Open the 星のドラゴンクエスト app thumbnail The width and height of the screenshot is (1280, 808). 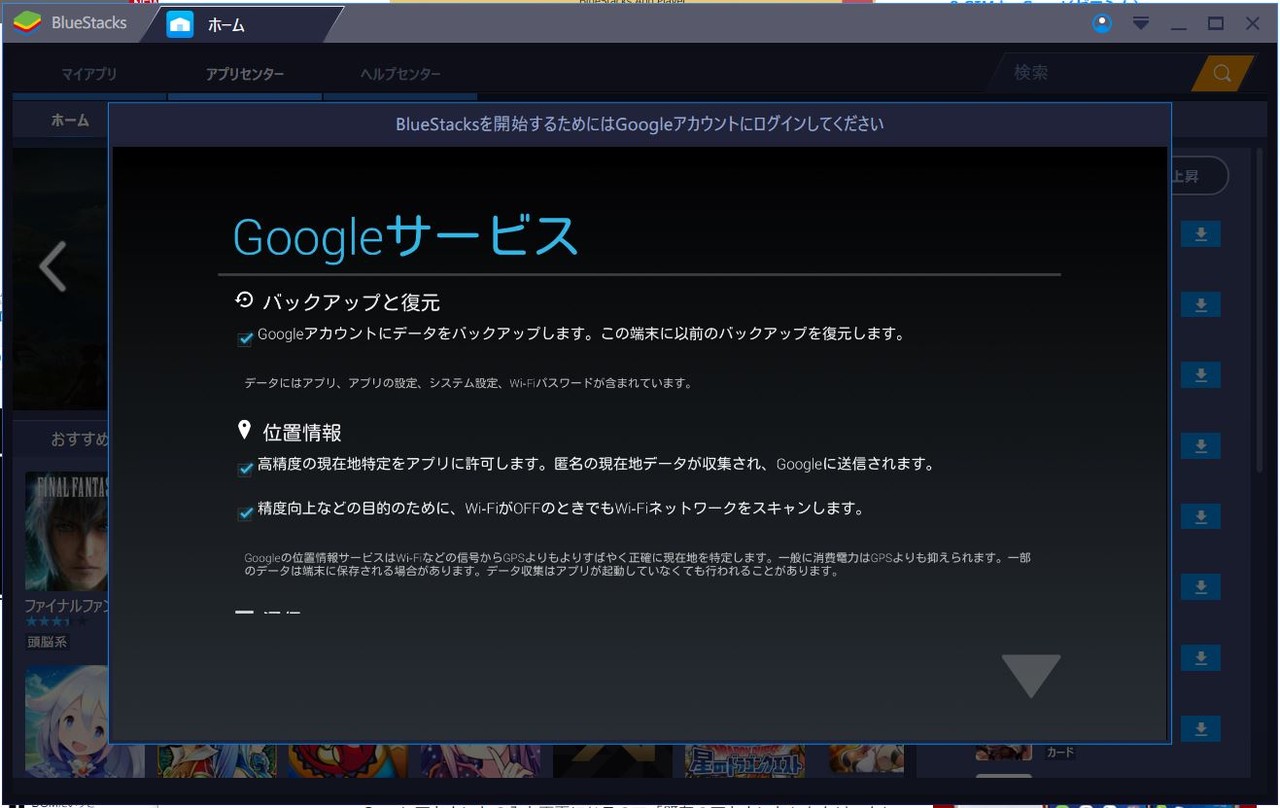click(x=744, y=760)
